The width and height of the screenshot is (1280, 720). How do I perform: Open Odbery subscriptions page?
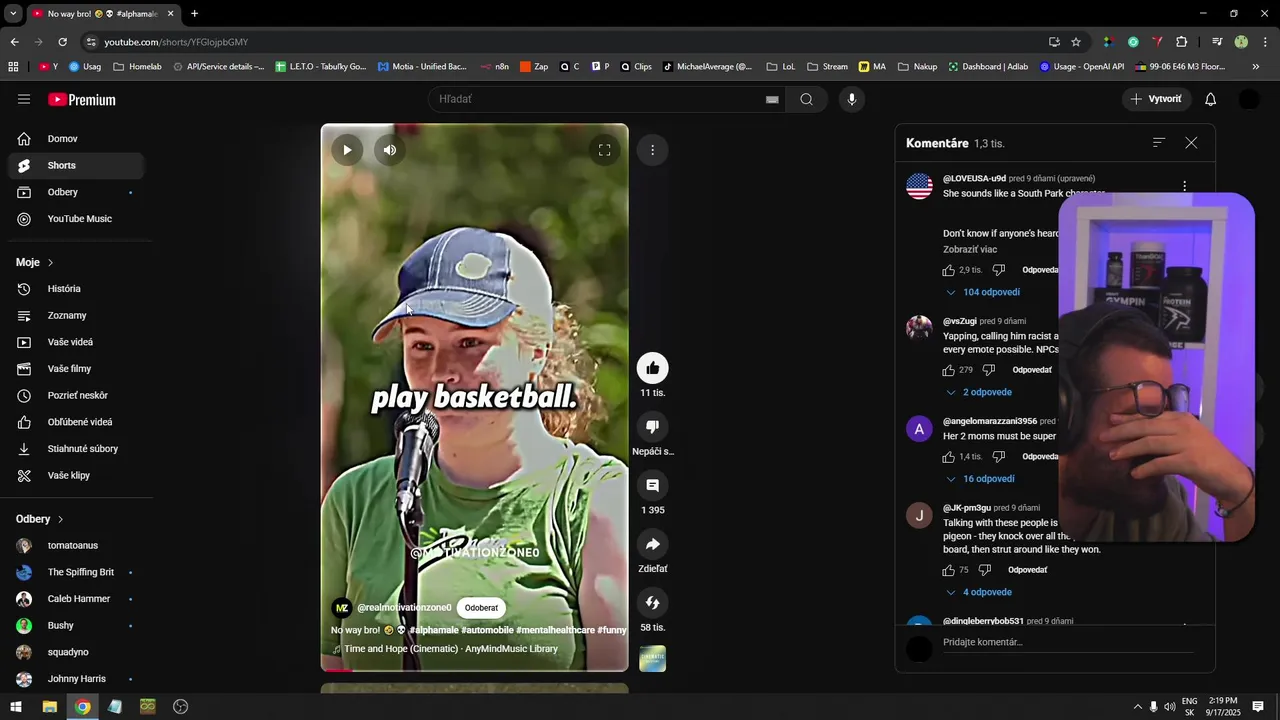76,192
